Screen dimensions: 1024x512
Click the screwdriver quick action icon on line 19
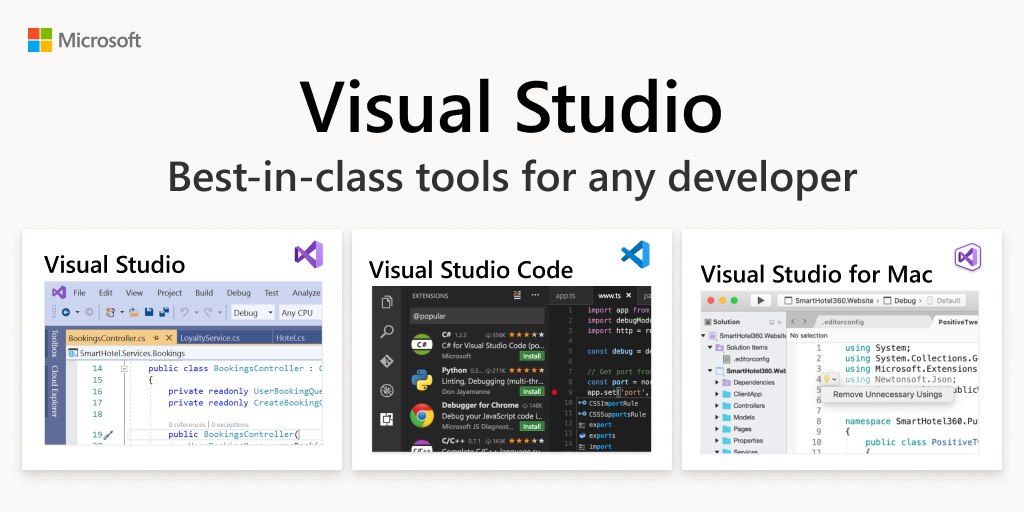pyautogui.click(x=108, y=435)
